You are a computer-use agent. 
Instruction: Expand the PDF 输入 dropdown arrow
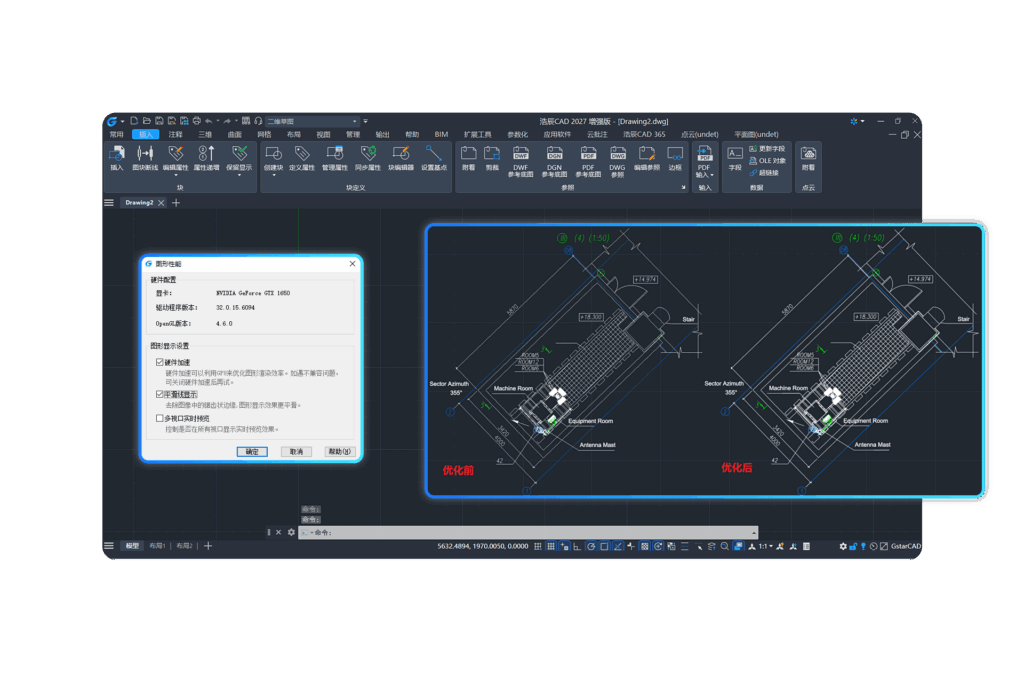click(x=712, y=175)
